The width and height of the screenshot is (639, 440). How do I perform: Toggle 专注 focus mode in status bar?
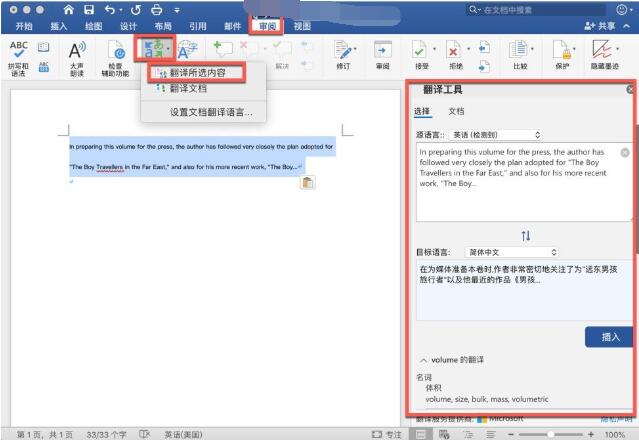387,434
